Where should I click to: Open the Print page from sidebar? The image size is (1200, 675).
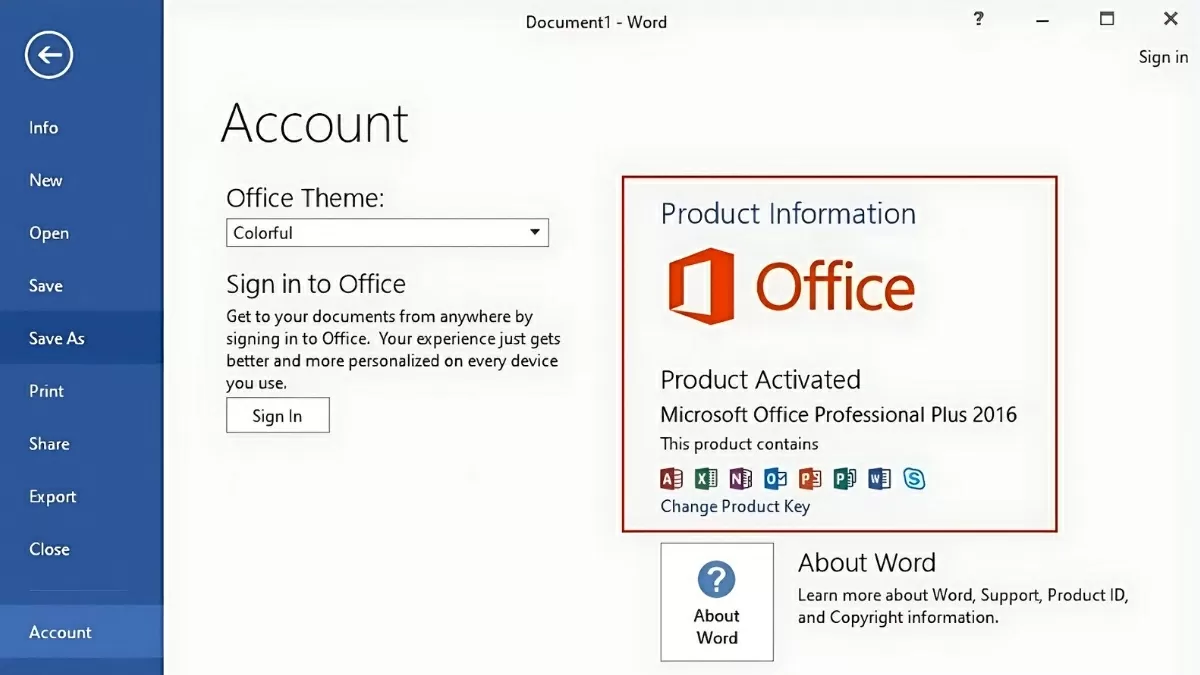[x=47, y=391]
